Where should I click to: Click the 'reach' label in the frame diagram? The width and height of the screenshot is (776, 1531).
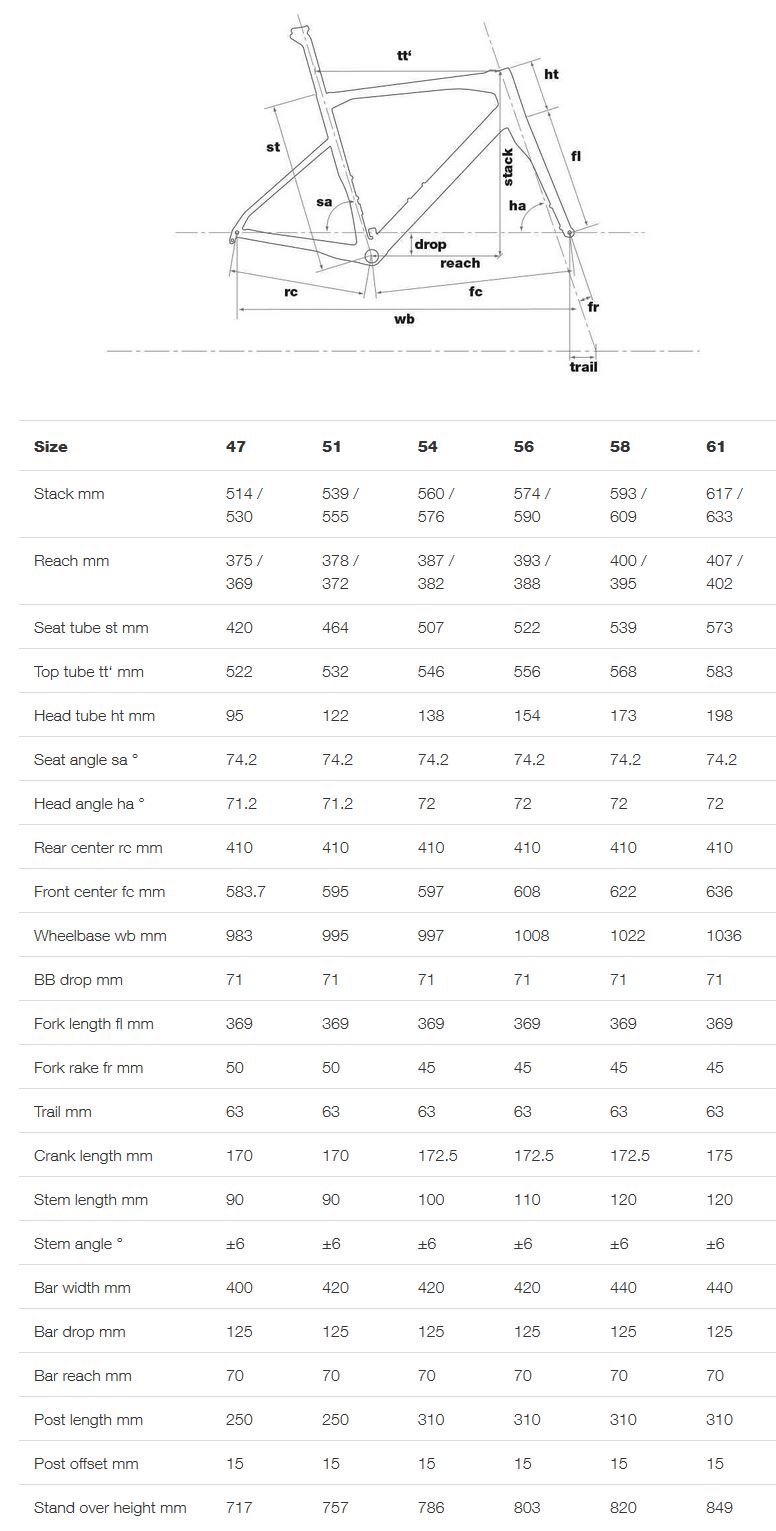(x=460, y=263)
